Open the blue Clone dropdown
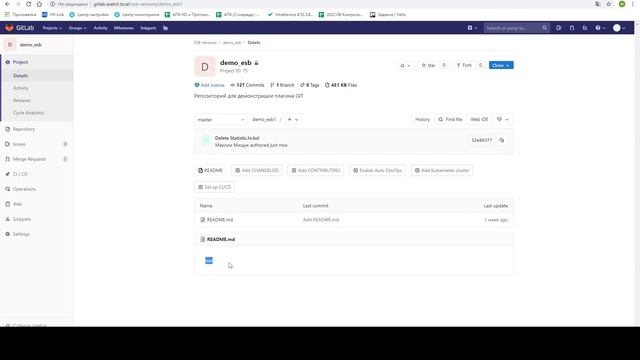 [501, 65]
